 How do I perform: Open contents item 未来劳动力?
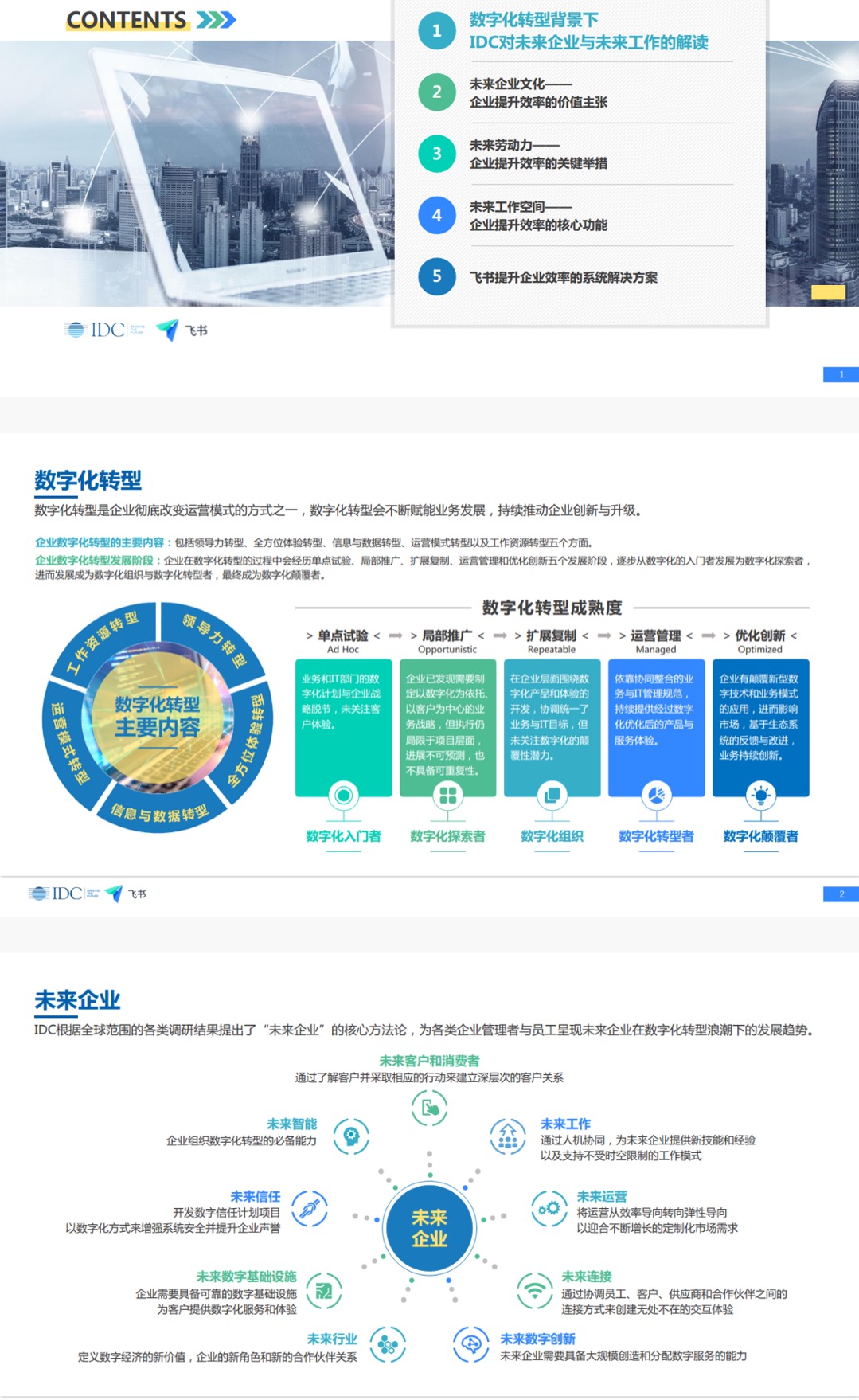(x=538, y=154)
